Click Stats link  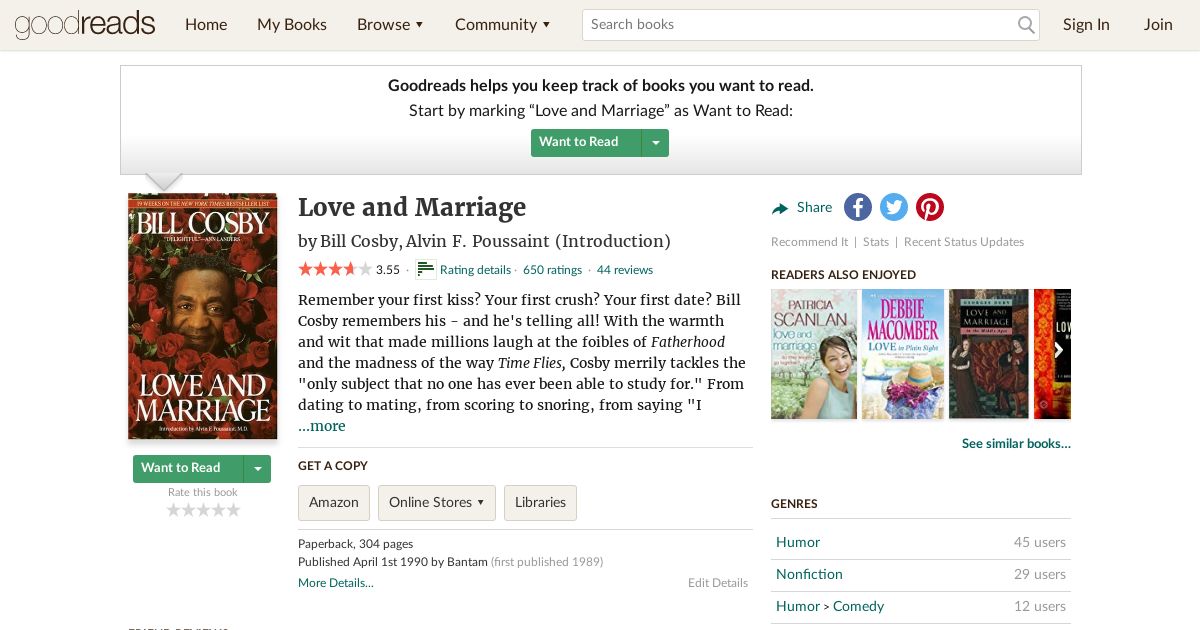click(x=876, y=242)
